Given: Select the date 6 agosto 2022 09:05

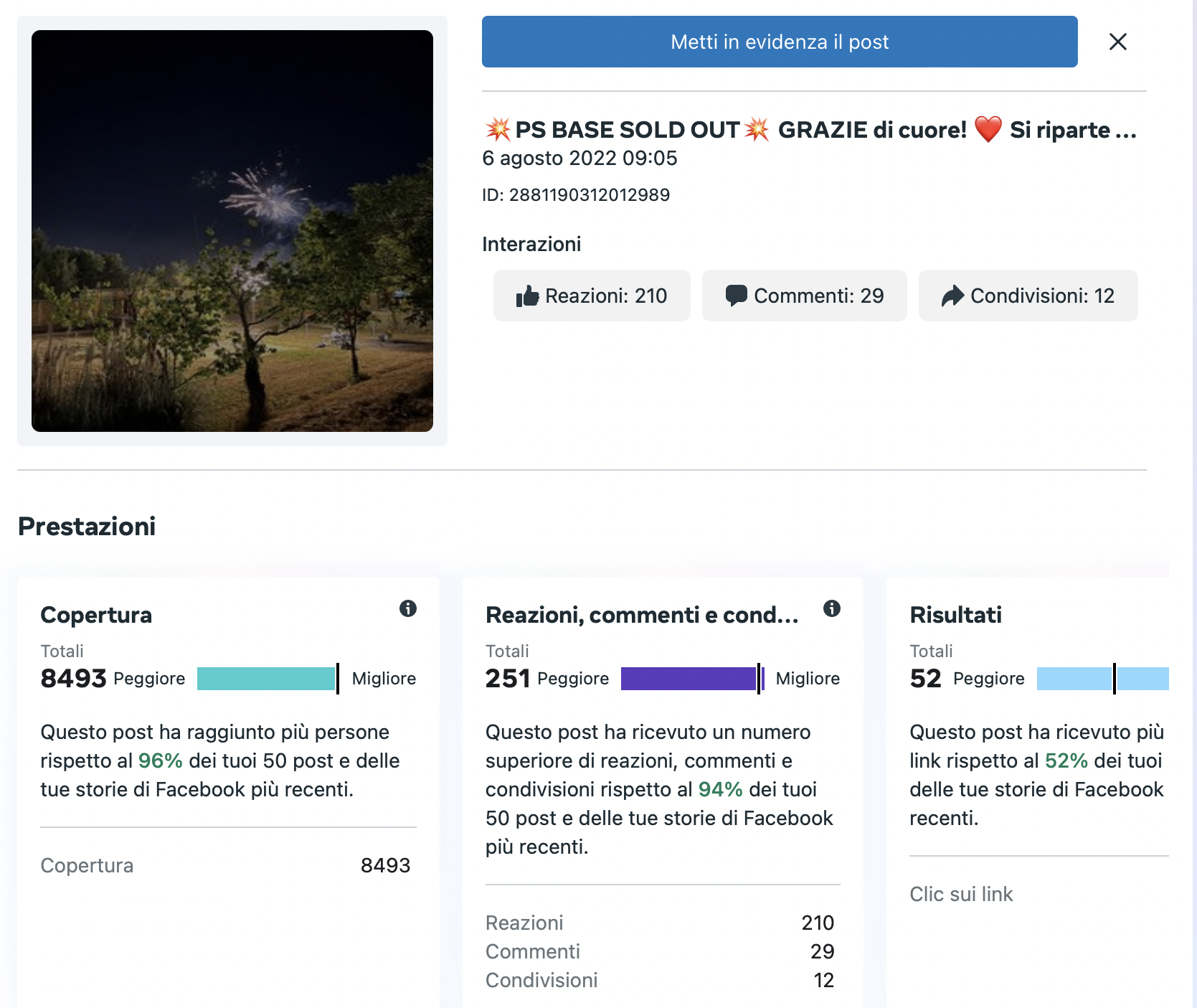Looking at the screenshot, I should point(579,158).
